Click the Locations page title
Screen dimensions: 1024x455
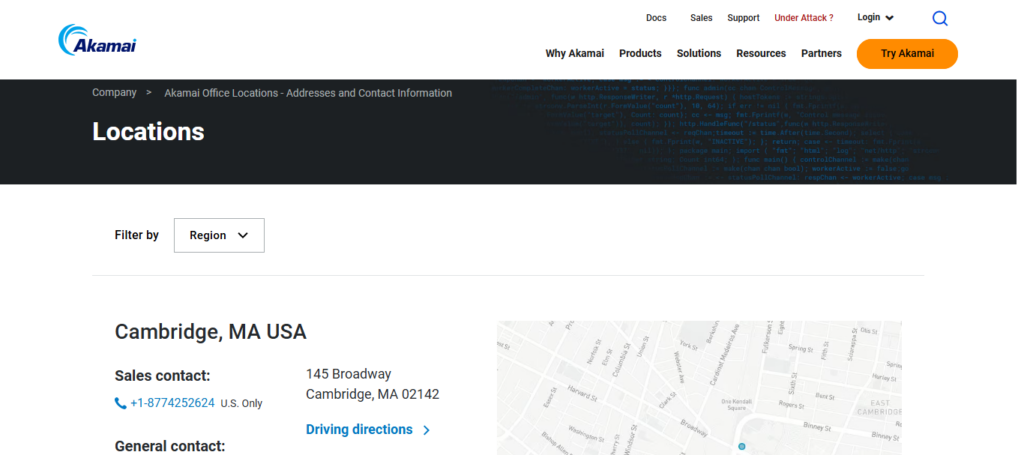tap(148, 132)
